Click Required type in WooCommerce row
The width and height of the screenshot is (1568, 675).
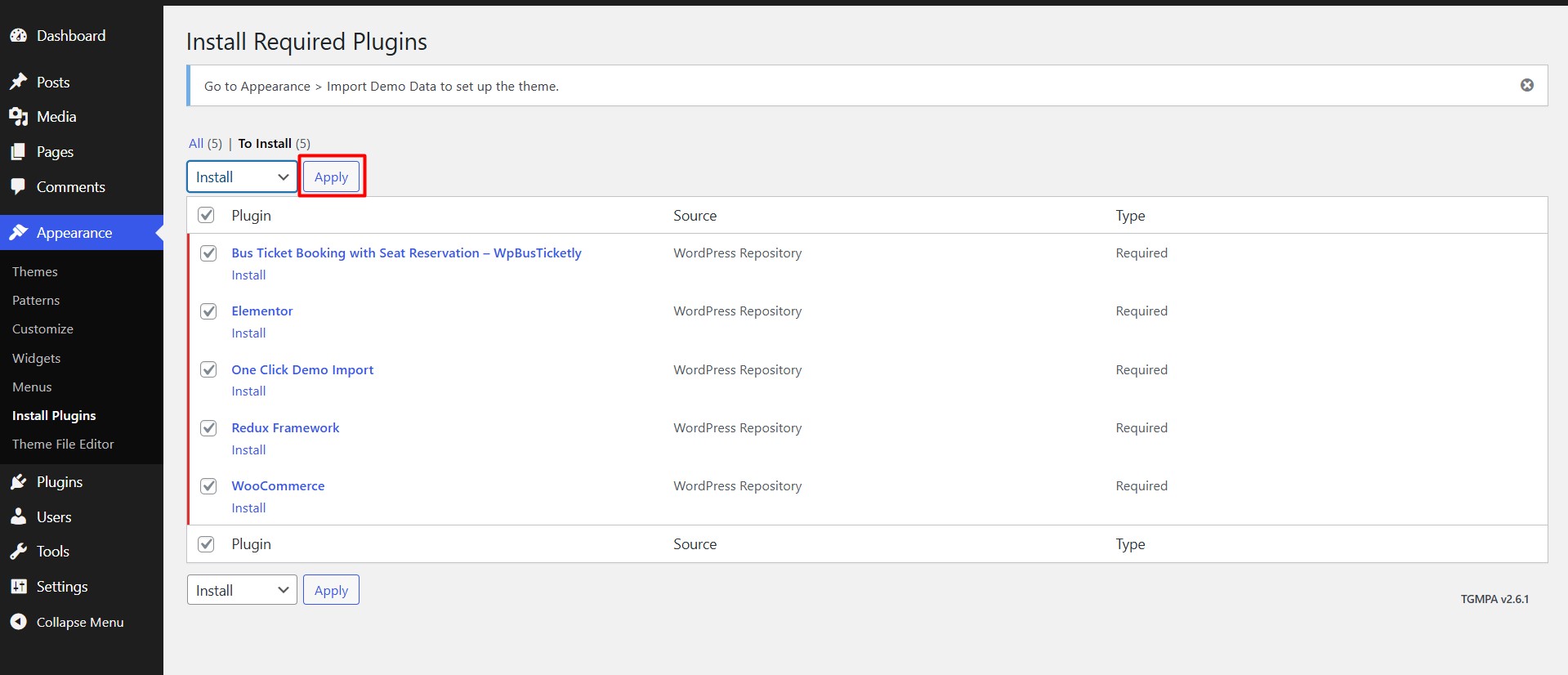(x=1141, y=485)
